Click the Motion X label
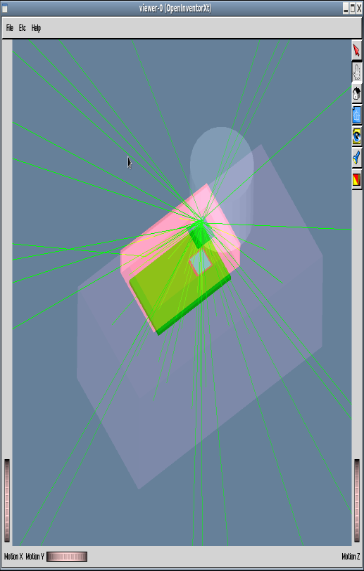 [13, 556]
